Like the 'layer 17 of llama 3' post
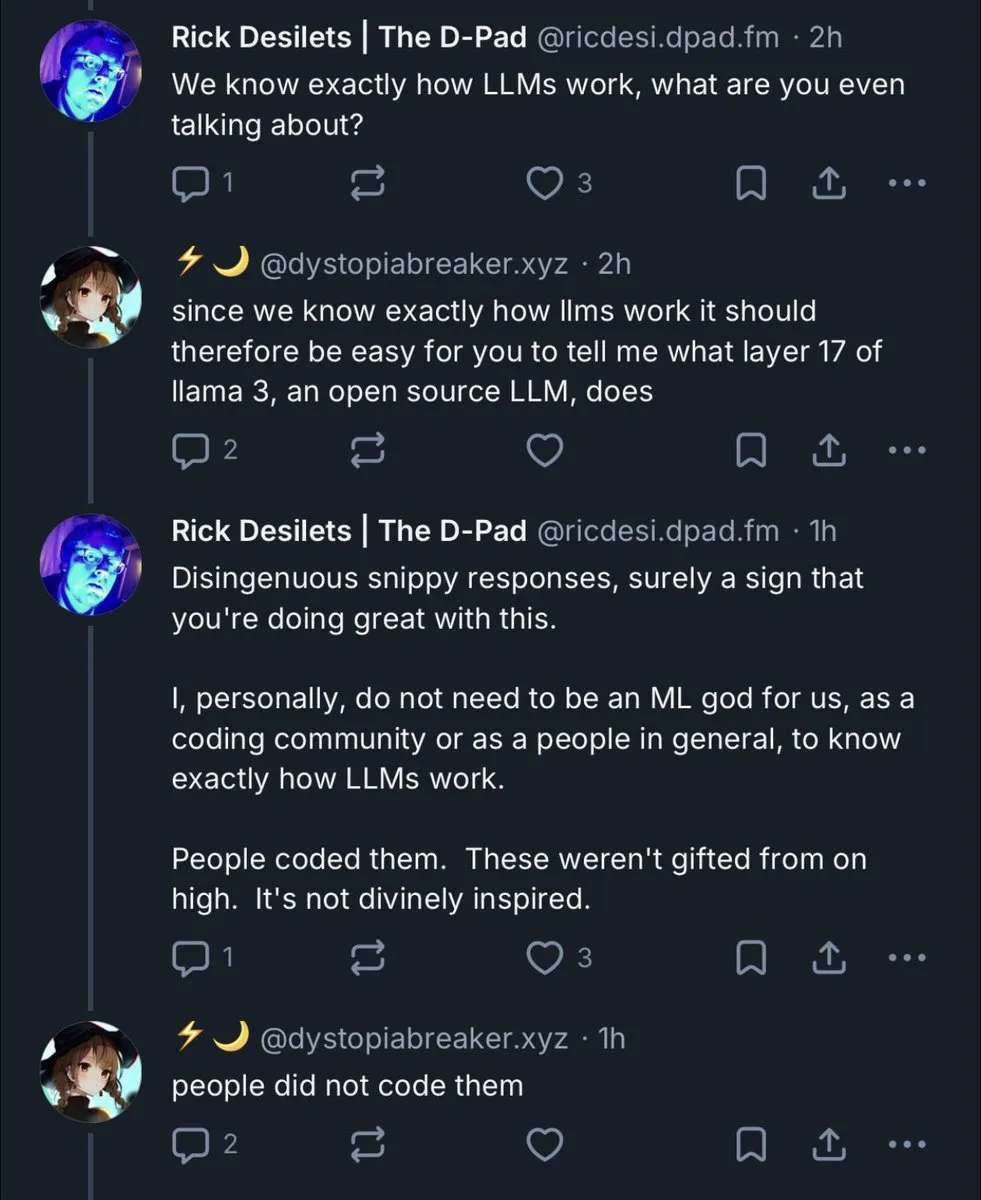981x1200 pixels. [x=544, y=451]
